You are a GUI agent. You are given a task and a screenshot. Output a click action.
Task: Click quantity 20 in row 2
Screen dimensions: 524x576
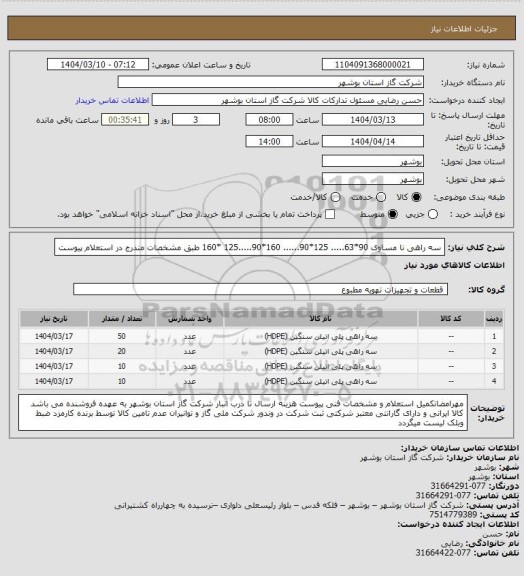coord(122,352)
